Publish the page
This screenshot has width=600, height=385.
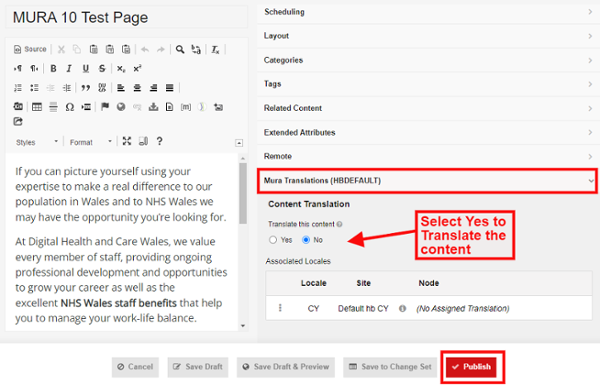471,367
